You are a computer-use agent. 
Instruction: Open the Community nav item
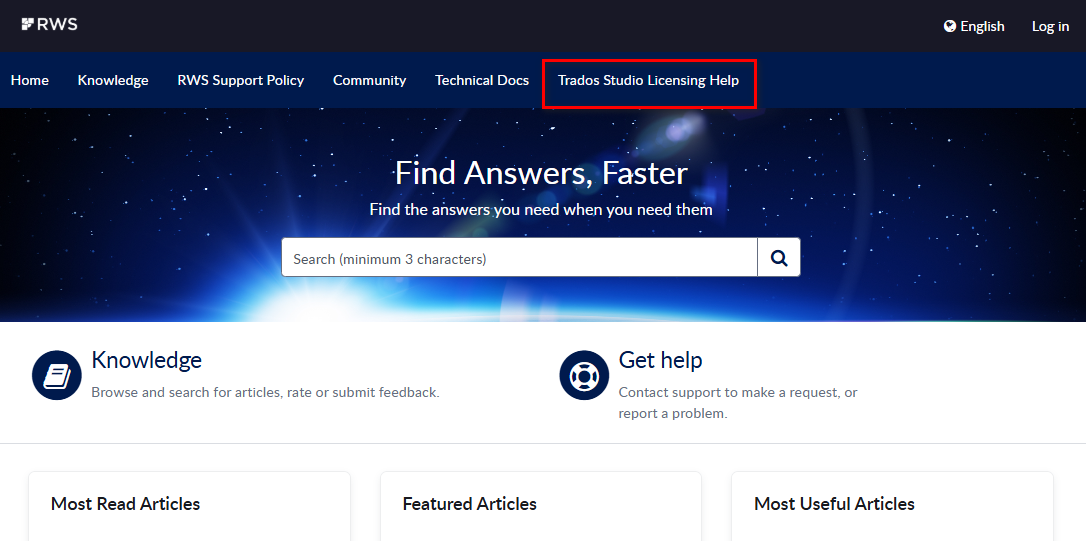click(x=369, y=80)
